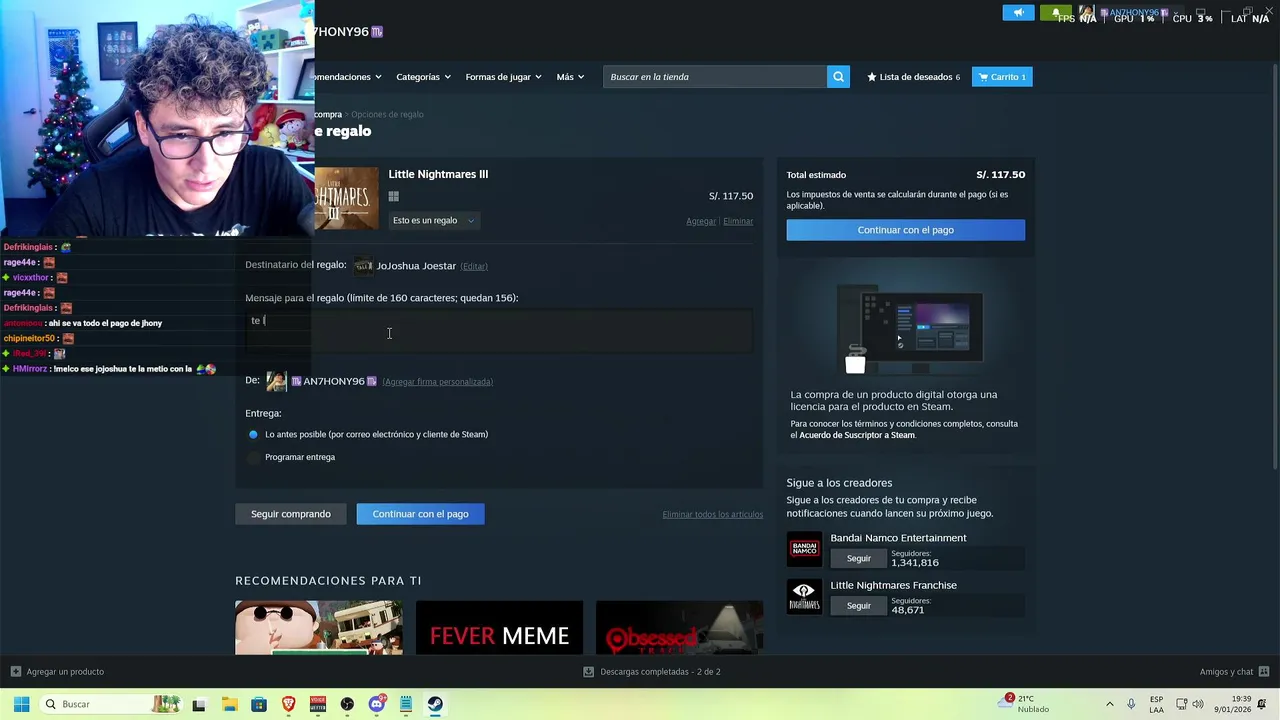Click the Agregar un producto plus icon
This screenshot has width=1280, height=720.
point(16,672)
